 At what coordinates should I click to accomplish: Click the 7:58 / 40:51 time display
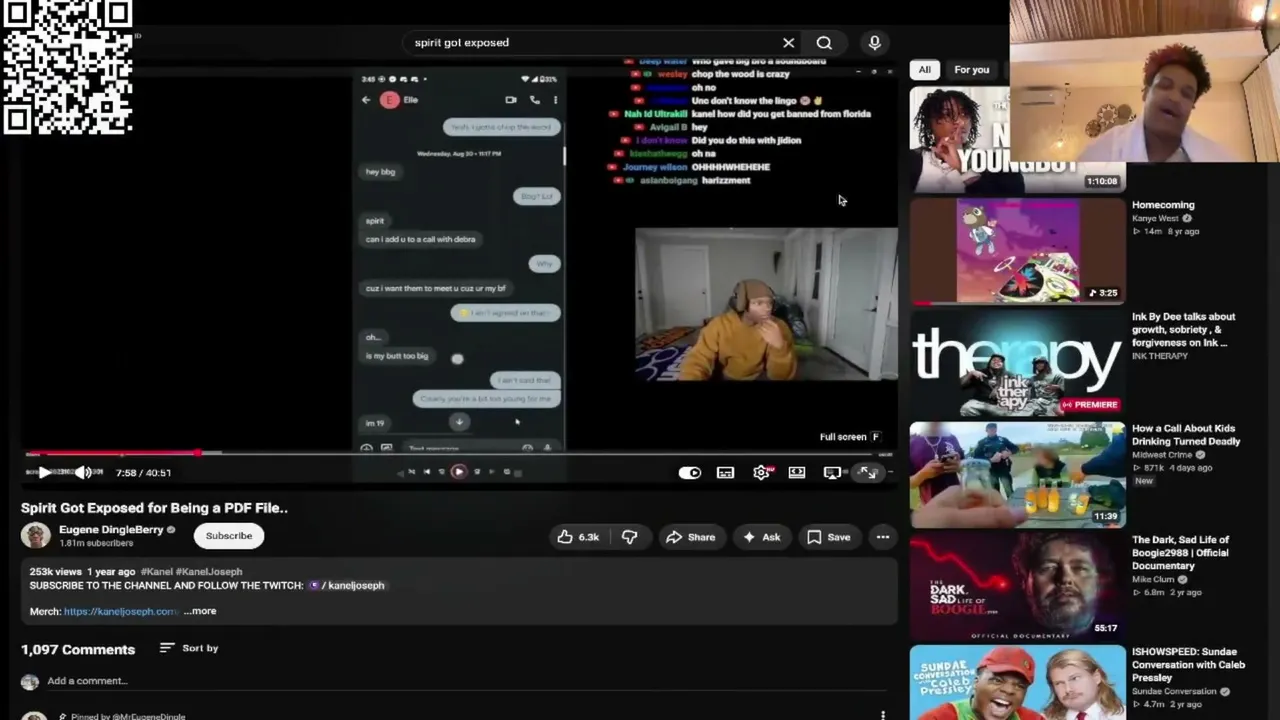pyautogui.click(x=143, y=473)
